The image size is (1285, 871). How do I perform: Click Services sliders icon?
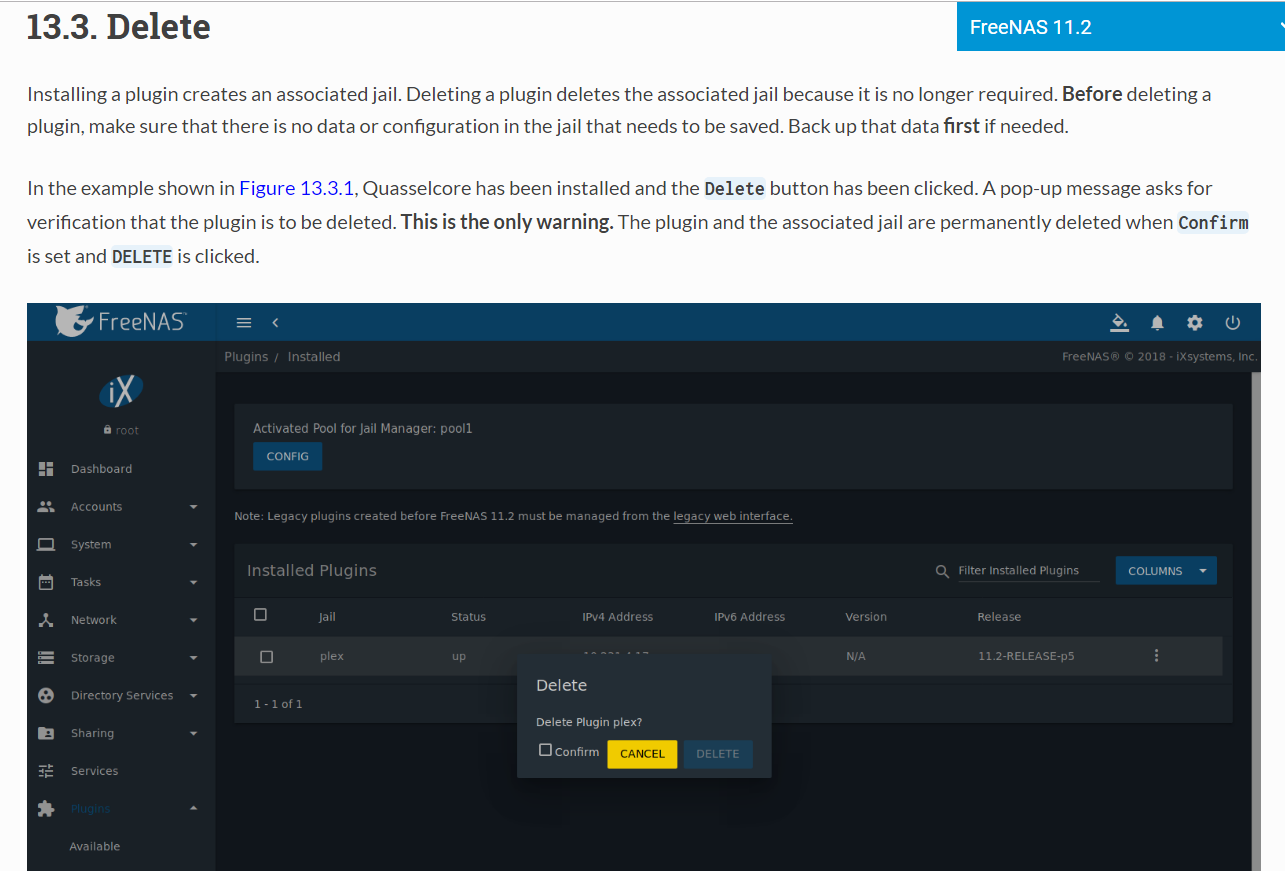[45, 771]
